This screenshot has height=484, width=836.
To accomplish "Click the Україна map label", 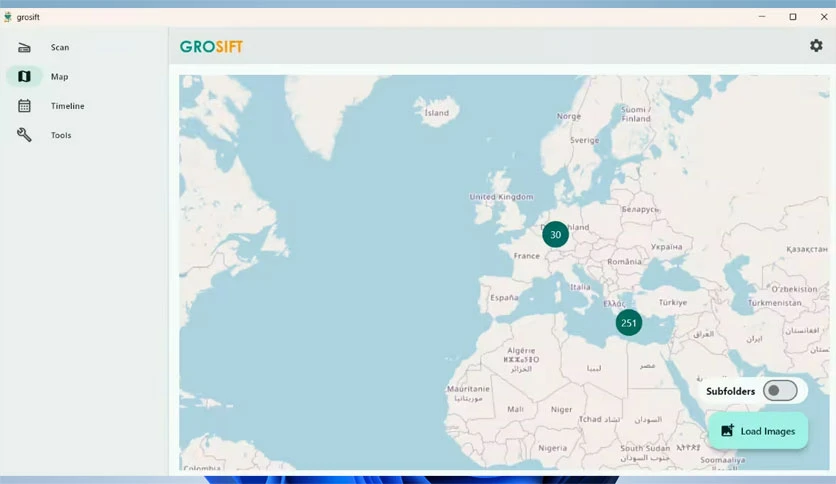I will (666, 247).
